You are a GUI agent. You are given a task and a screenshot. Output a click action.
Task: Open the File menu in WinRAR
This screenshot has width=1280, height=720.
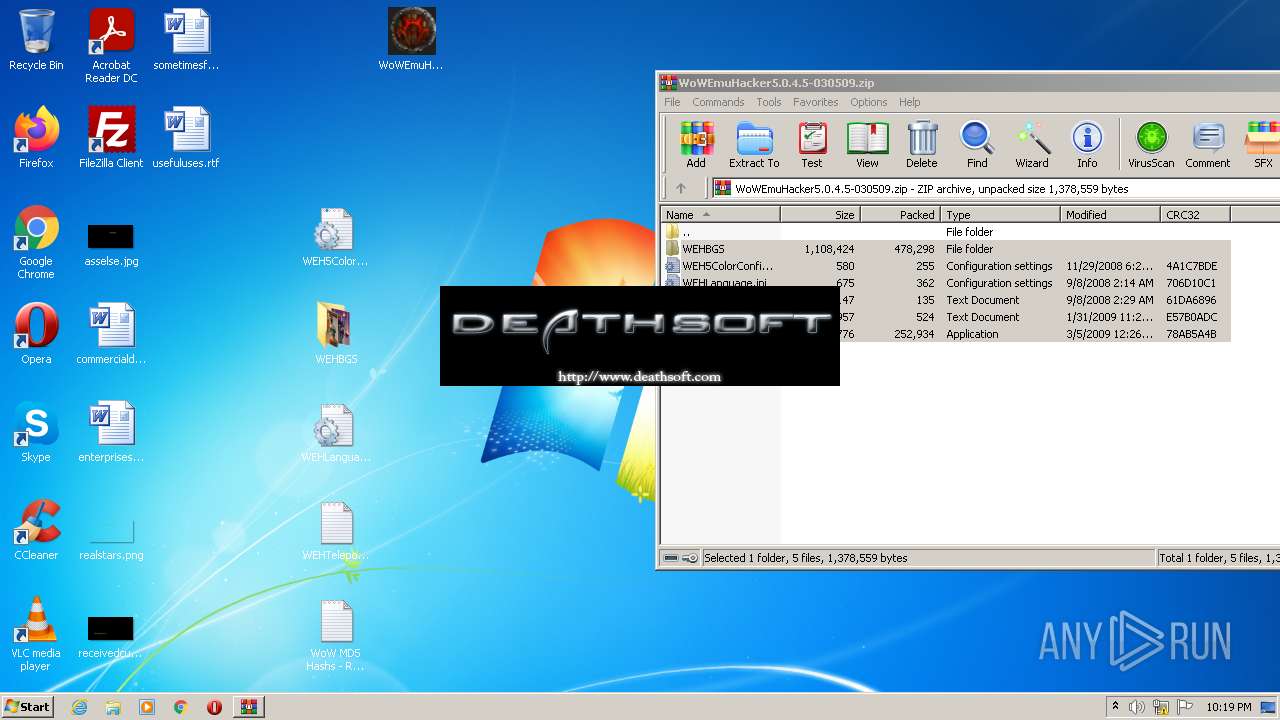[x=672, y=102]
